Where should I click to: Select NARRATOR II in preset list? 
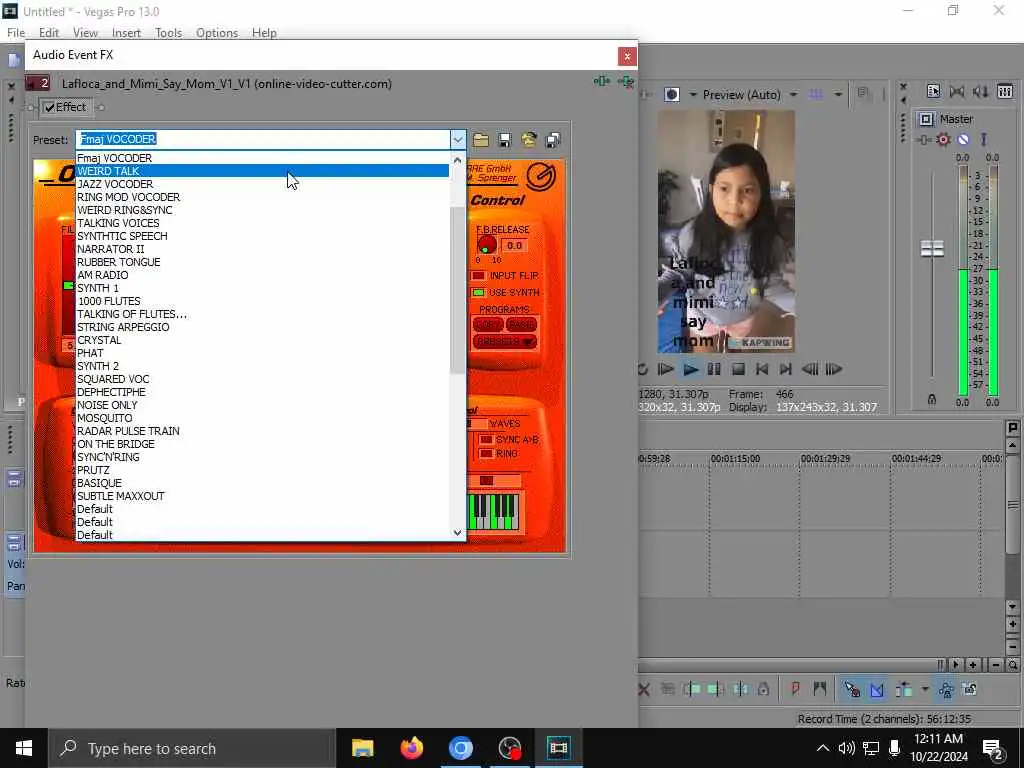click(x=263, y=249)
